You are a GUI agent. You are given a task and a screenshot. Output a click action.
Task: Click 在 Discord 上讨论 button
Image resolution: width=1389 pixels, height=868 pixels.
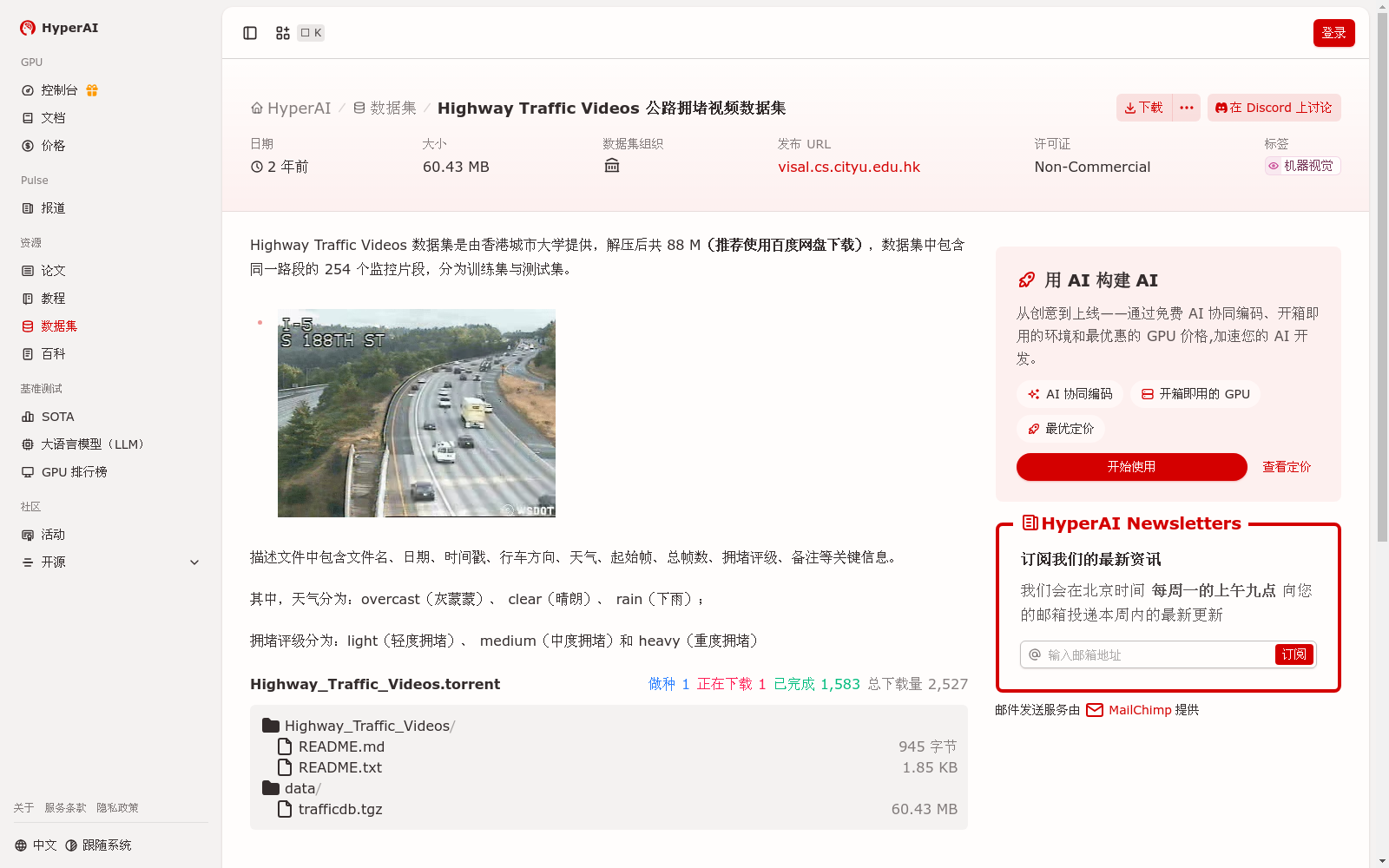click(1274, 108)
